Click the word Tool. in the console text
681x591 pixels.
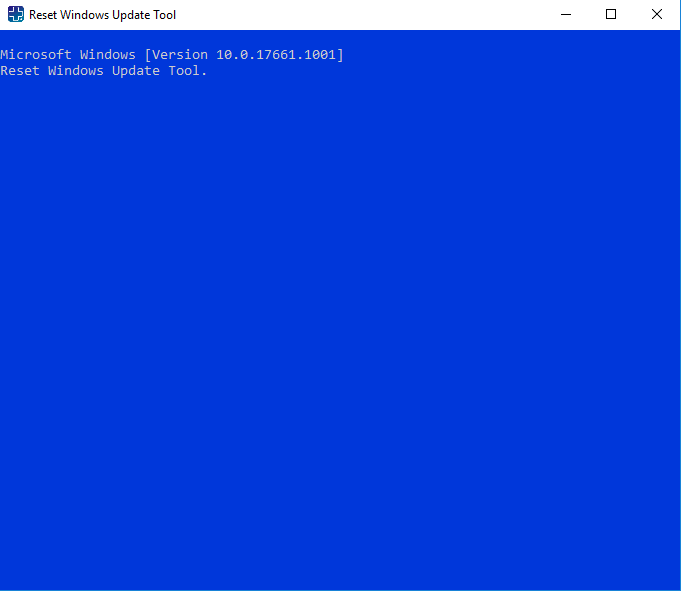[188, 71]
